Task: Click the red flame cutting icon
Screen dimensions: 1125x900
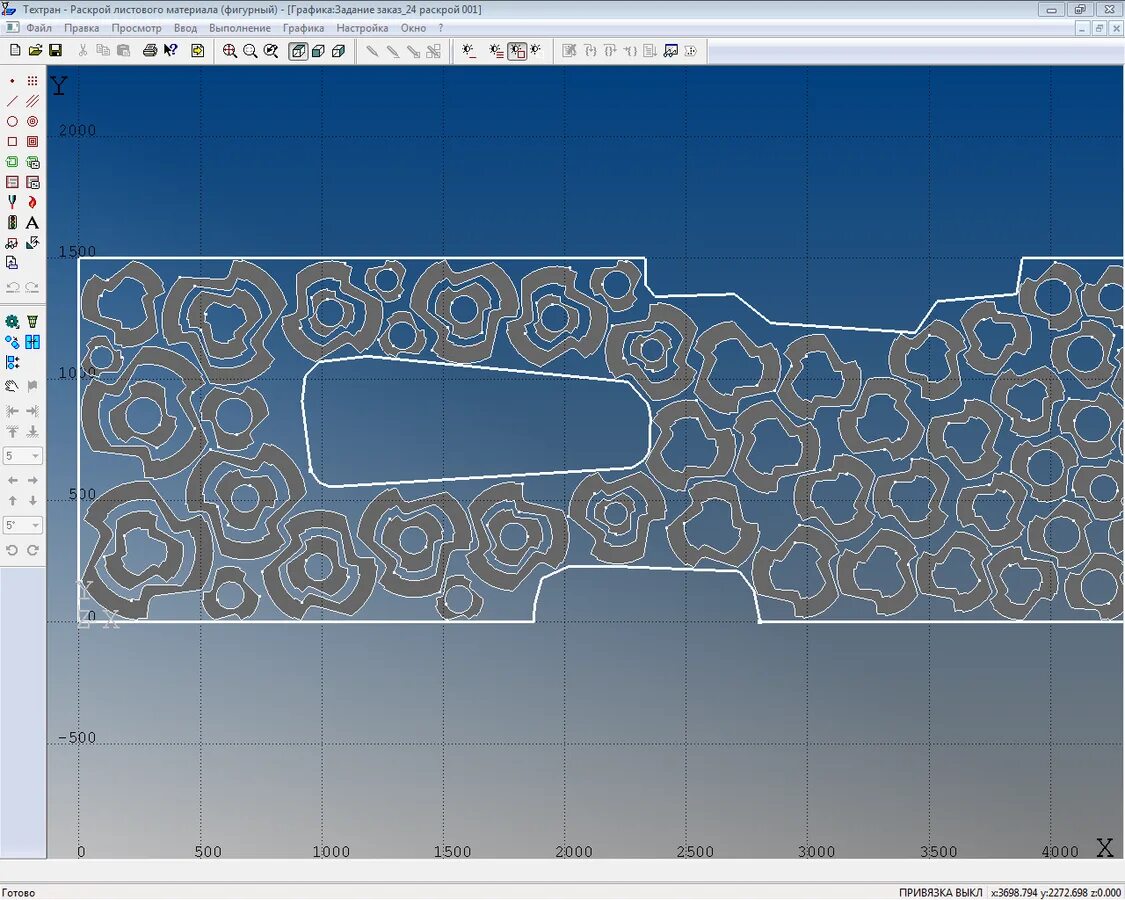Action: click(32, 202)
